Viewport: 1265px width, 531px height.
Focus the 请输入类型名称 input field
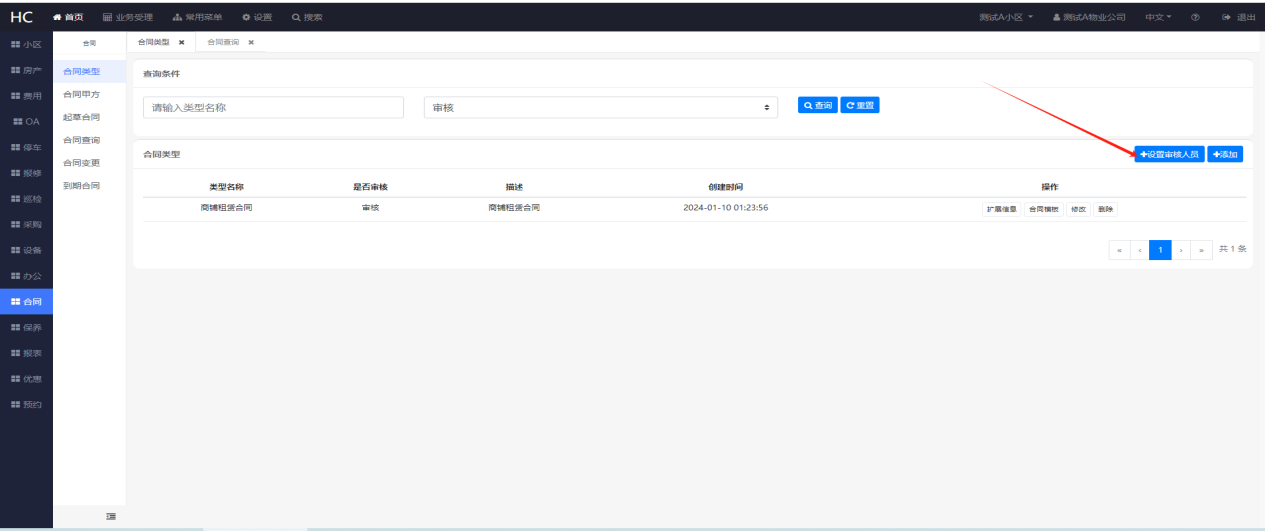pyautogui.click(x=273, y=107)
